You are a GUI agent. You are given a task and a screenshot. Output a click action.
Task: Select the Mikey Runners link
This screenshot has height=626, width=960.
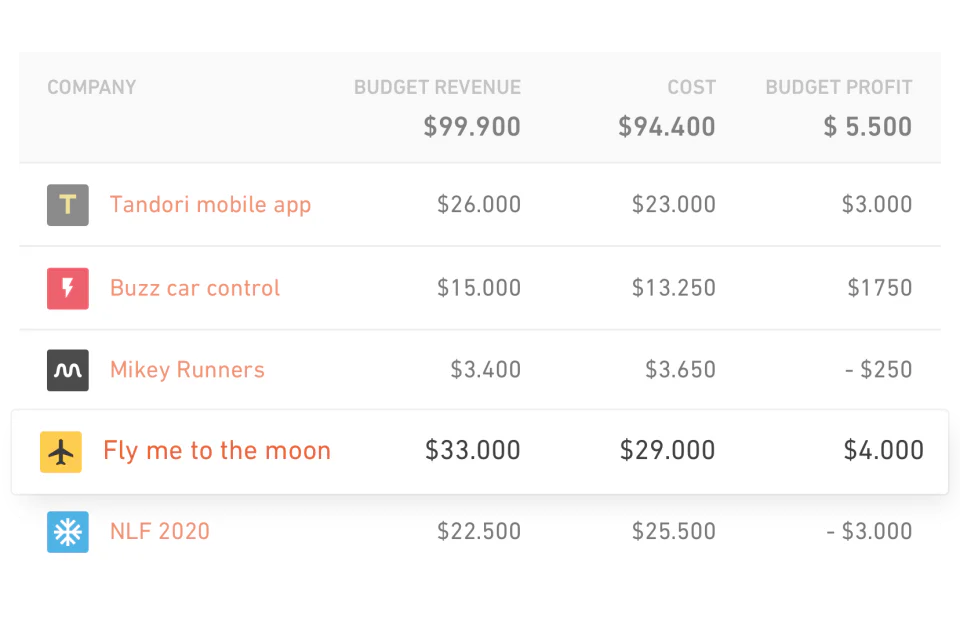pyautogui.click(x=187, y=370)
